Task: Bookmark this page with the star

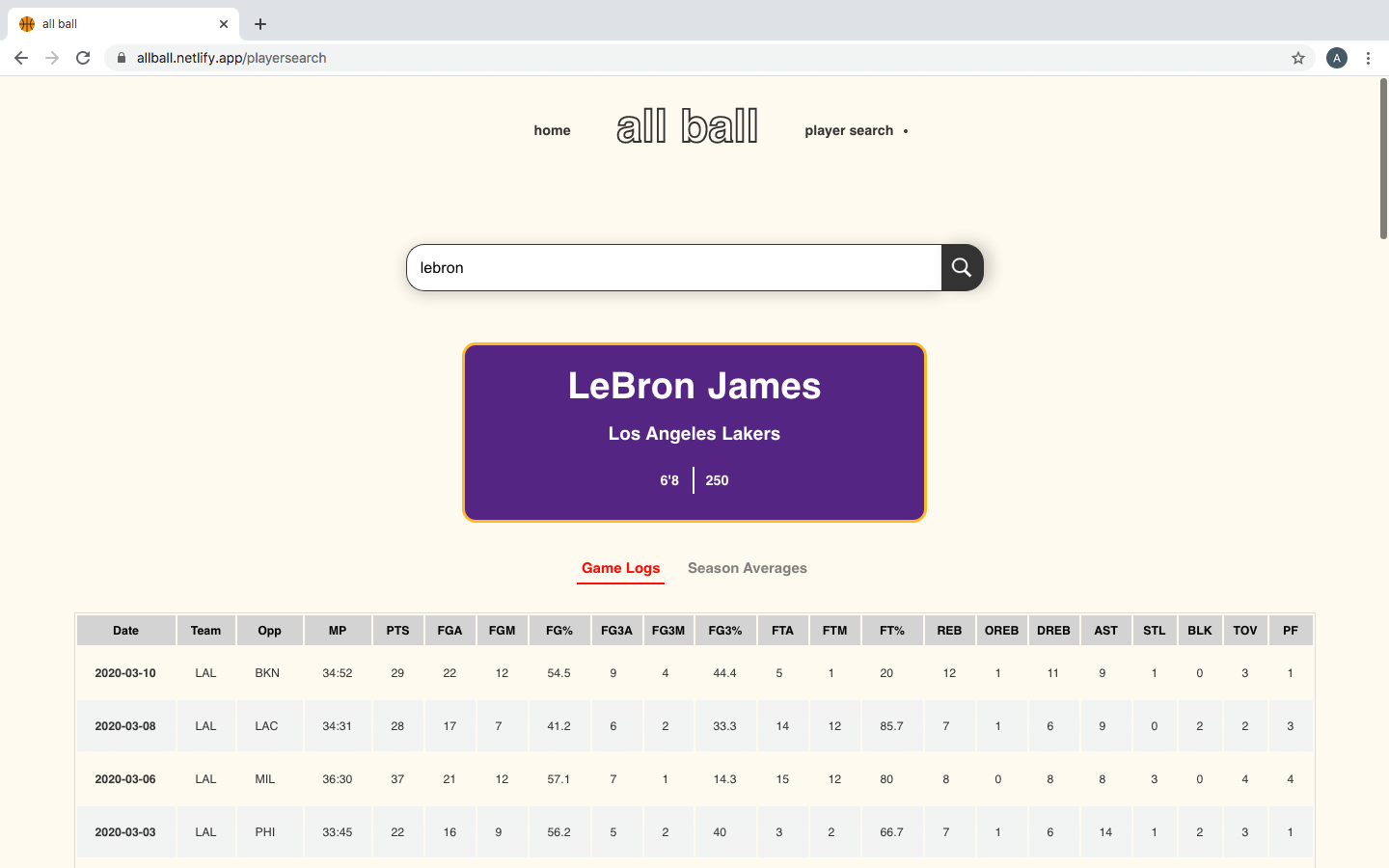Action: [1298, 58]
